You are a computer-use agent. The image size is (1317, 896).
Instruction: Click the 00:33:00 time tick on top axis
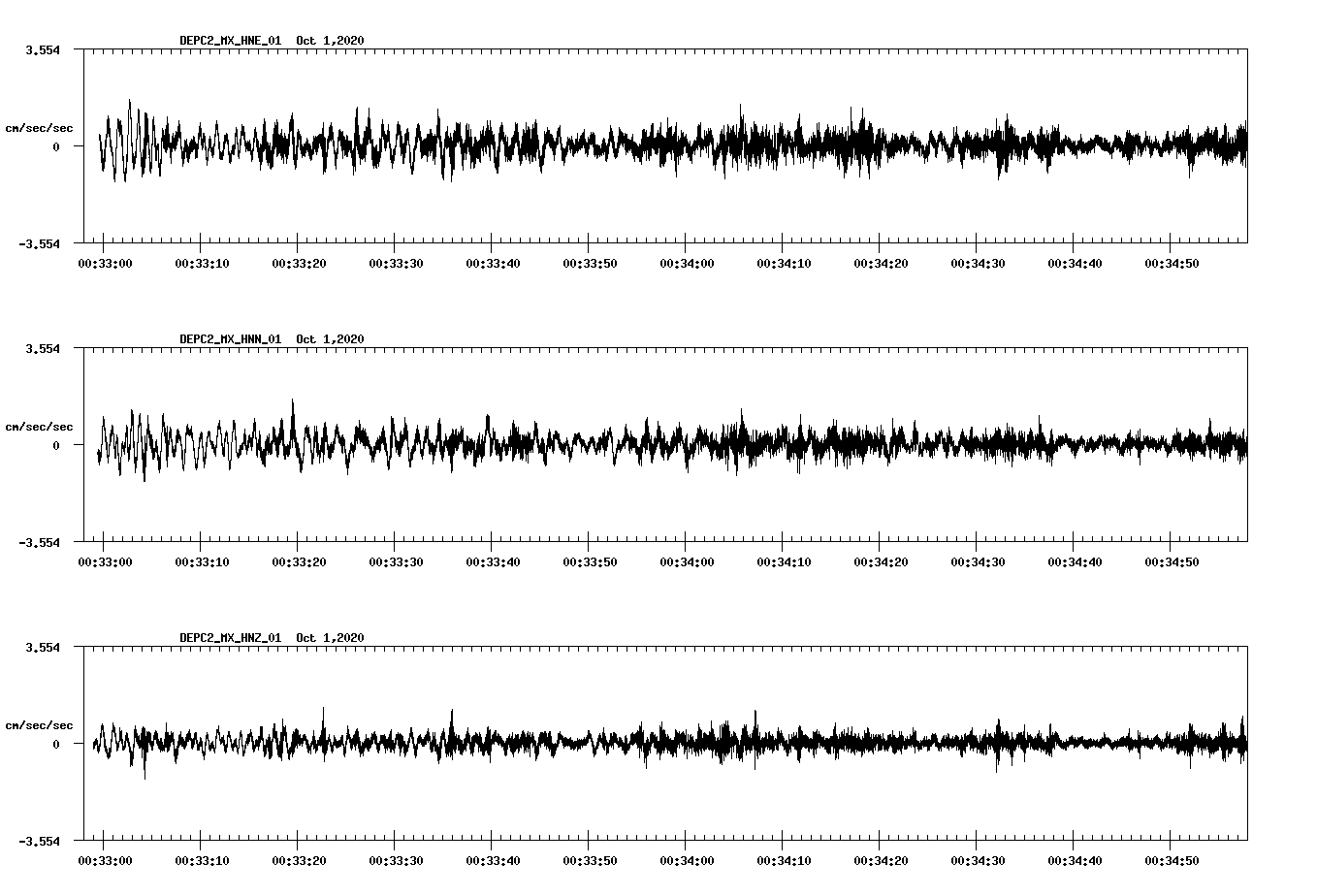(x=107, y=261)
